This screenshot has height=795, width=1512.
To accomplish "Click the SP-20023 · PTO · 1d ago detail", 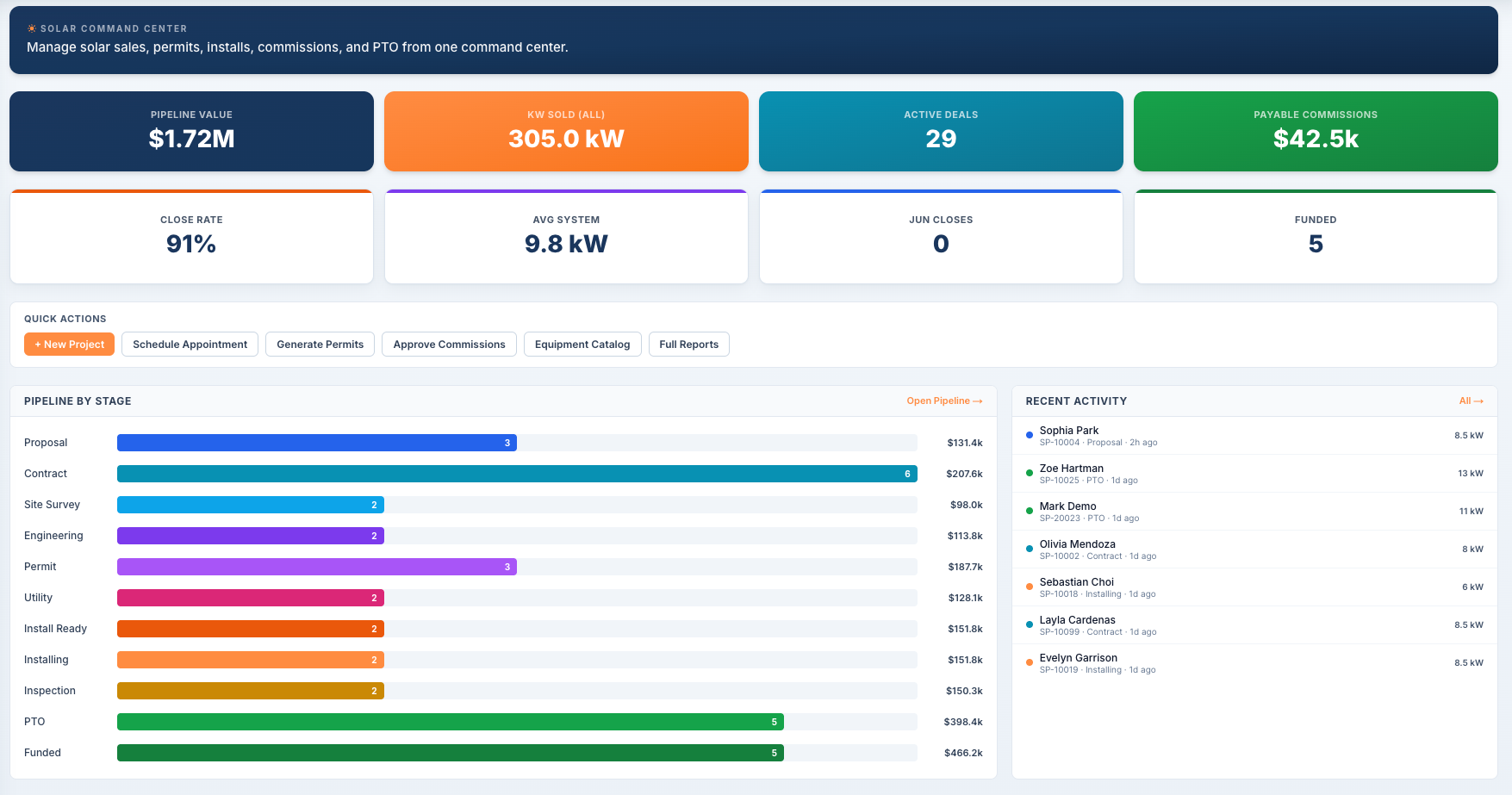I will pyautogui.click(x=1089, y=519).
